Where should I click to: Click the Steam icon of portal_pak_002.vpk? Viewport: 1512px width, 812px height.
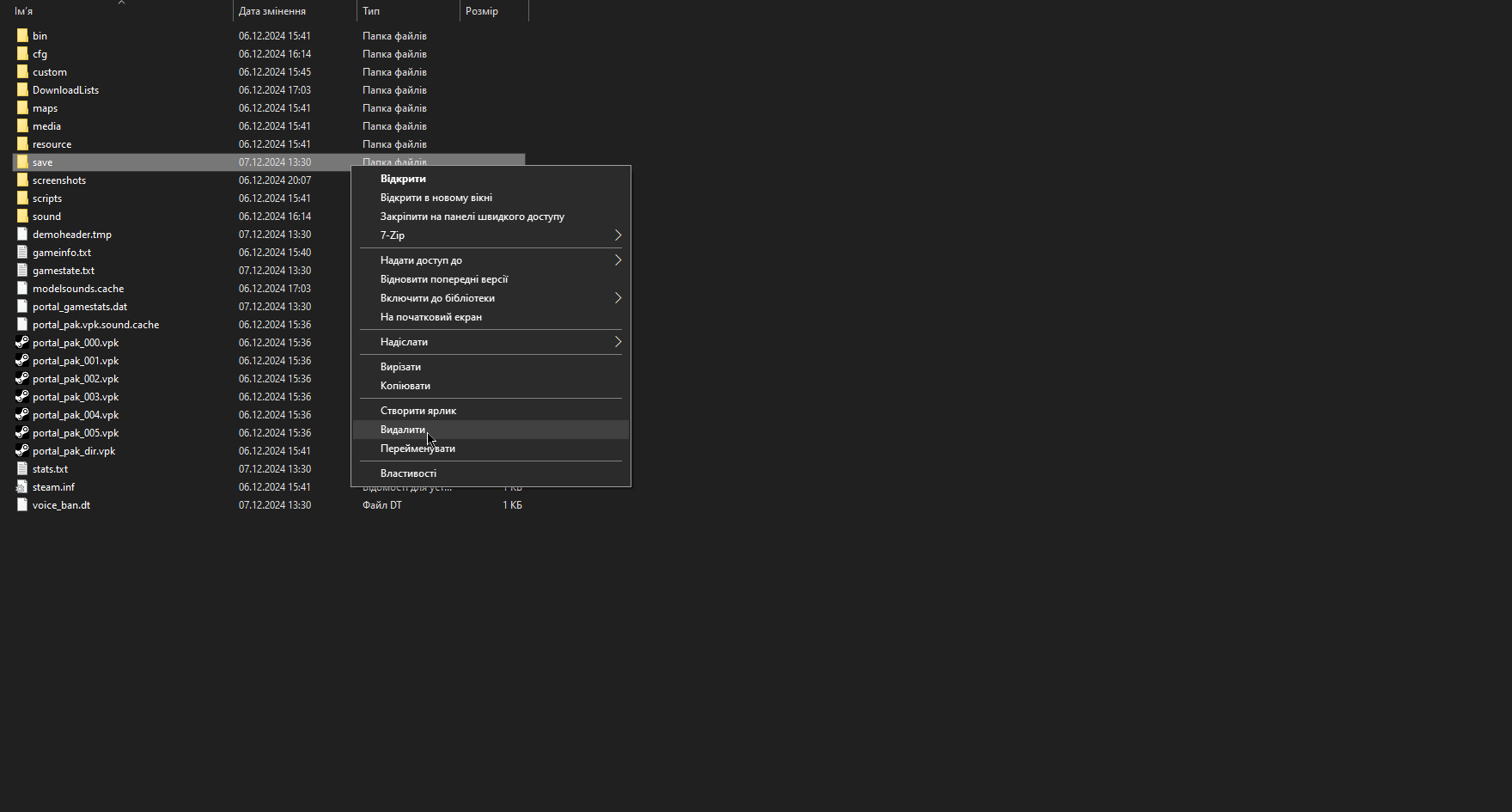[22, 379]
